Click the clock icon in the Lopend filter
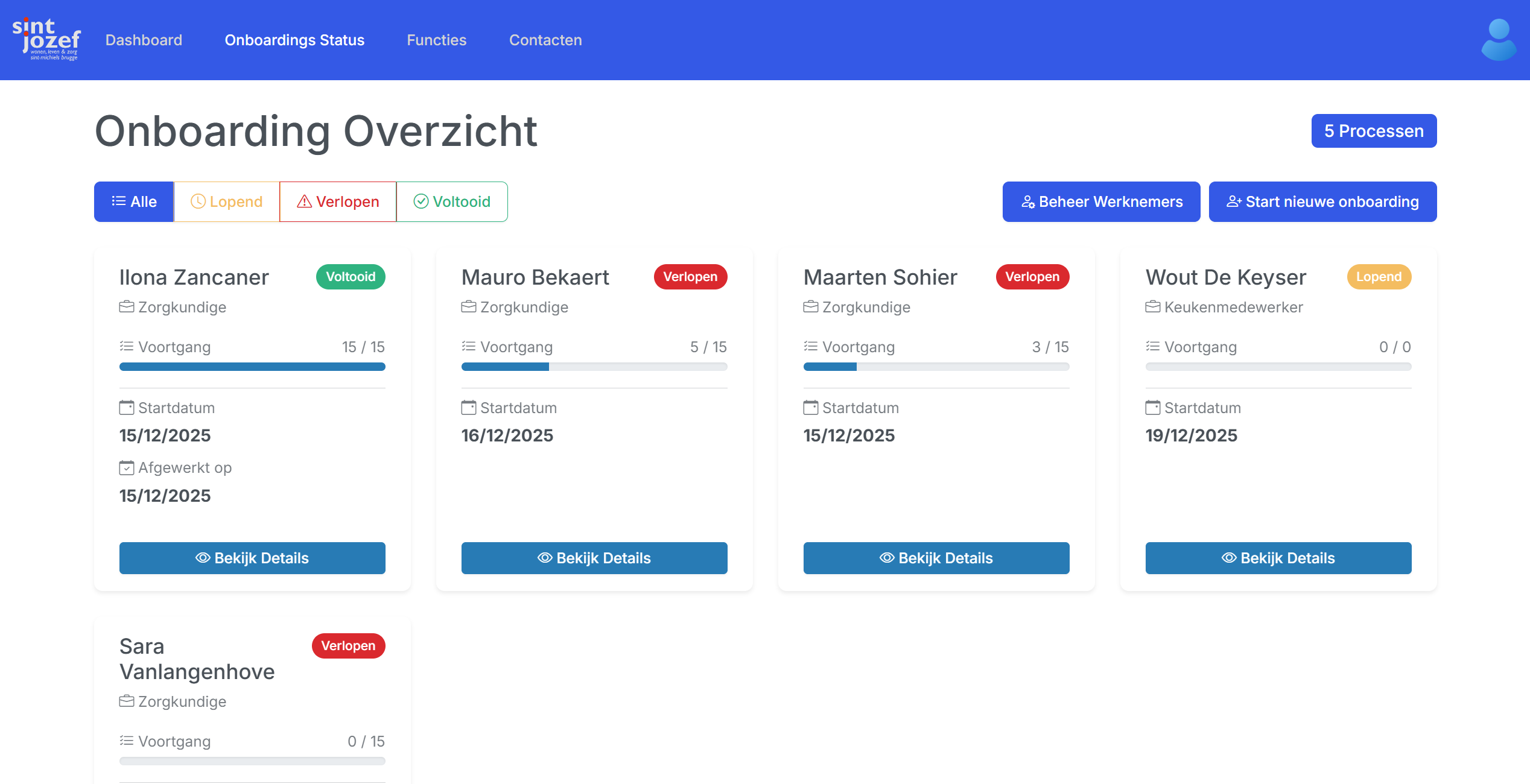The image size is (1530, 784). pos(198,201)
